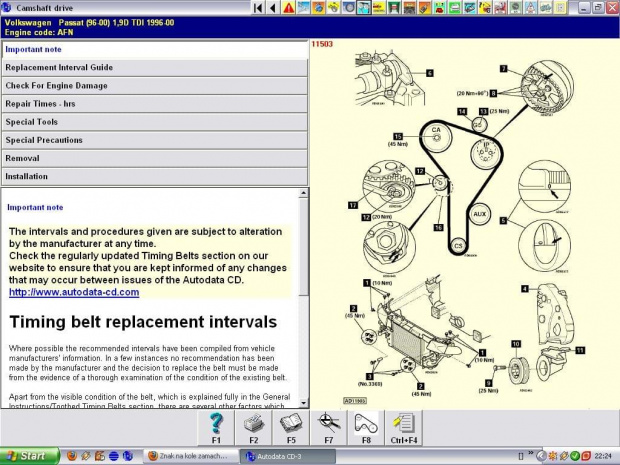
Task: Open the orange key programming toolbar icon
Action: (423, 8)
